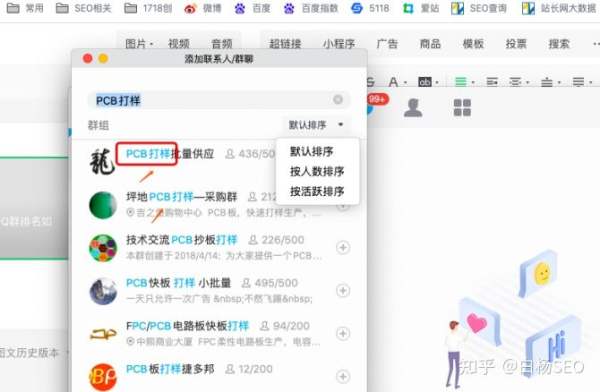This screenshot has height=392, width=600.
Task: Click the text color A icon
Action: click(393, 82)
